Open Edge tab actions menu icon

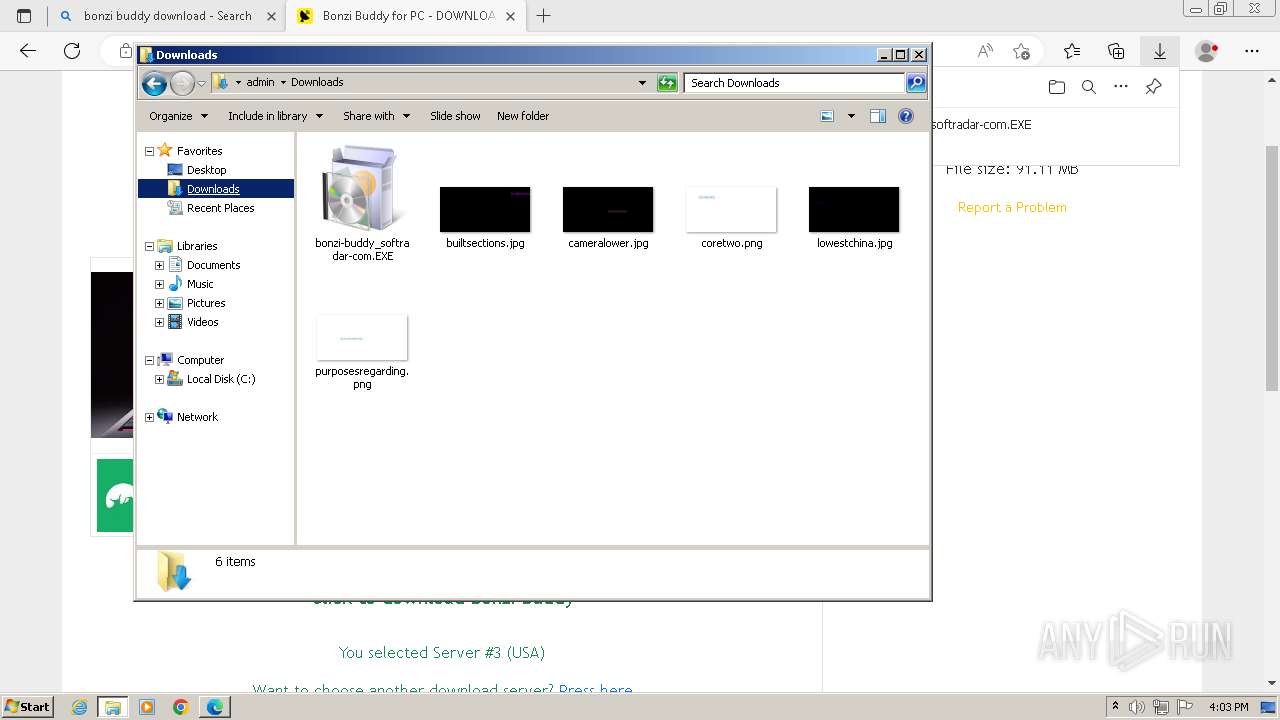click(x=24, y=16)
